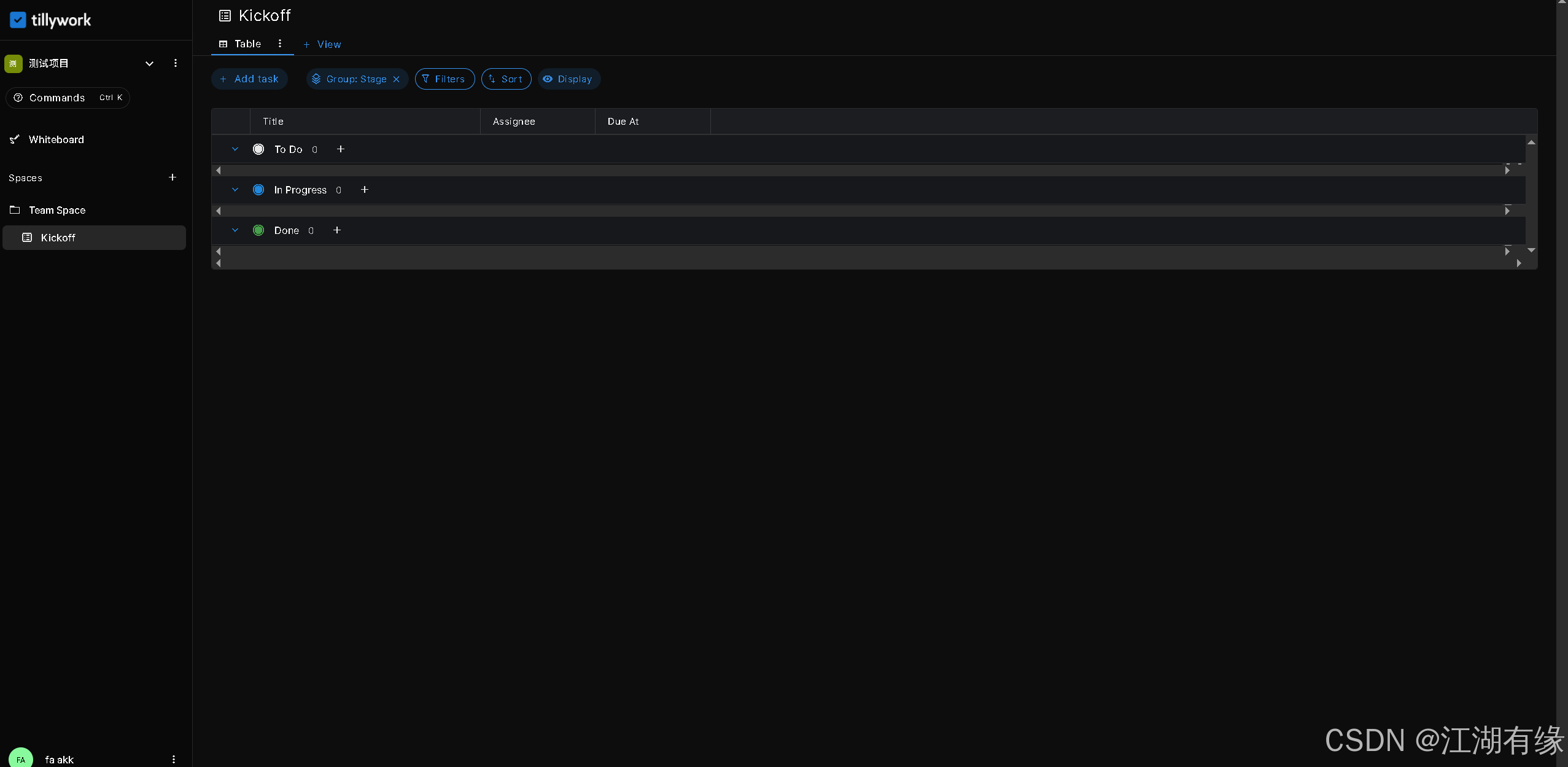Switch to the Table tab
The image size is (1568, 767).
point(247,44)
